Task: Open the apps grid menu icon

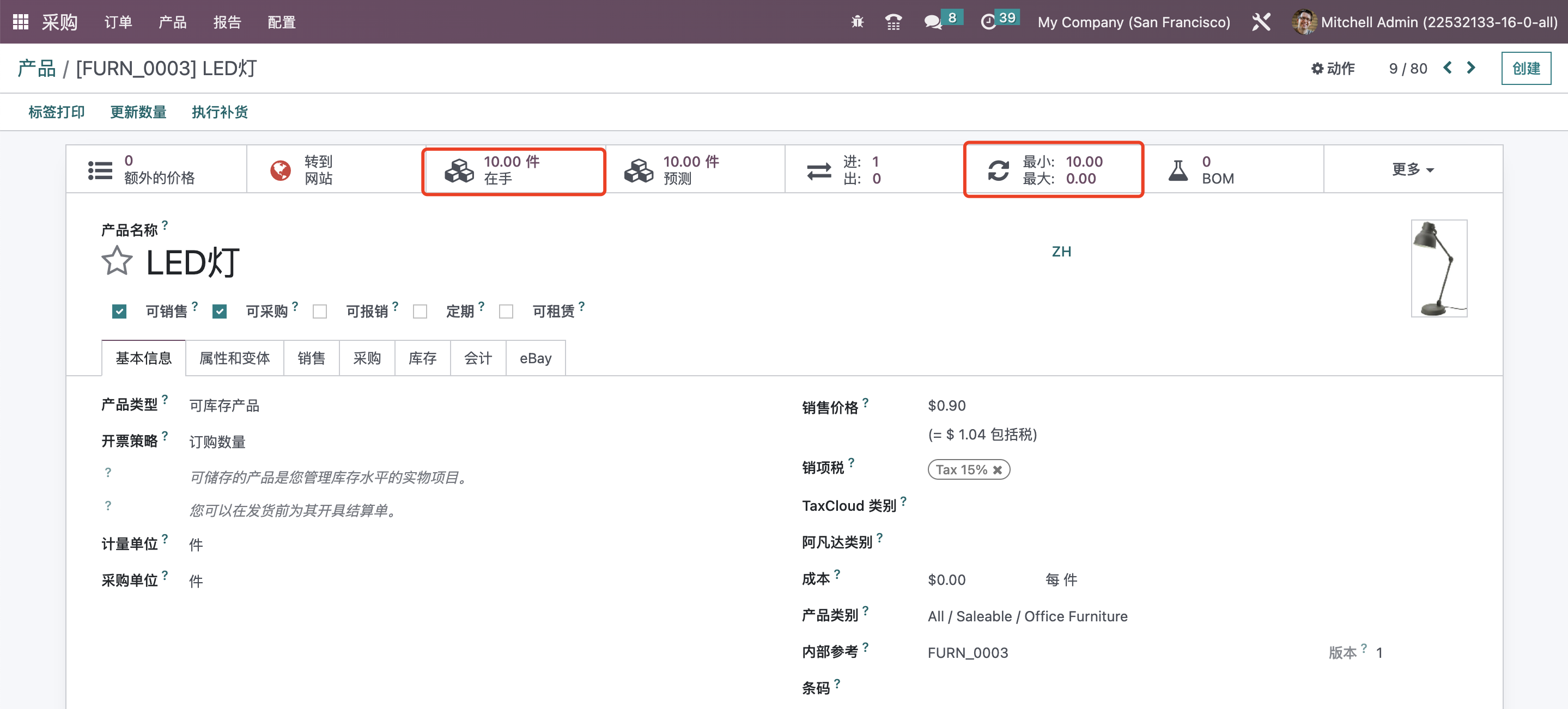Action: click(x=21, y=22)
